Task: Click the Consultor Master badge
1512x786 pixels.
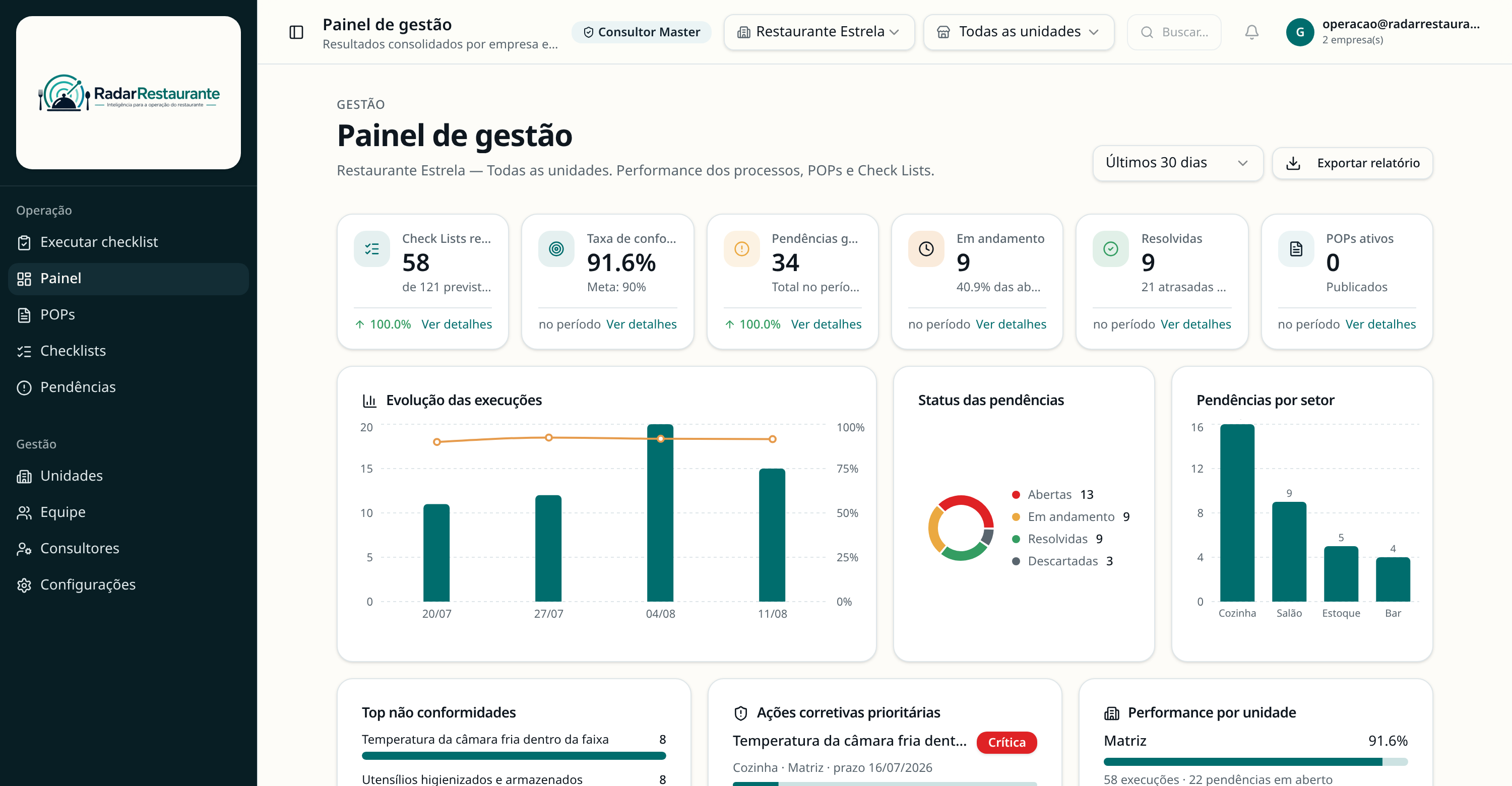Action: click(x=642, y=32)
